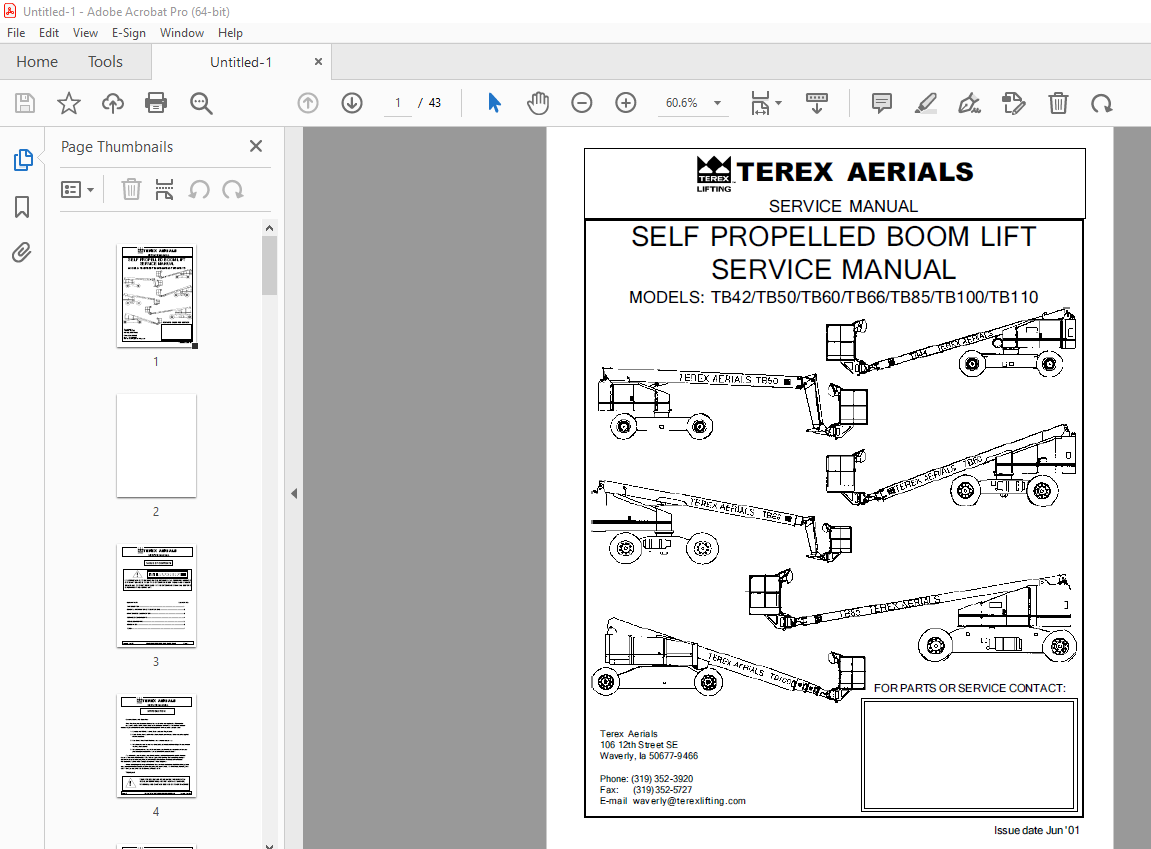Zoom out with the minus button

581,103
